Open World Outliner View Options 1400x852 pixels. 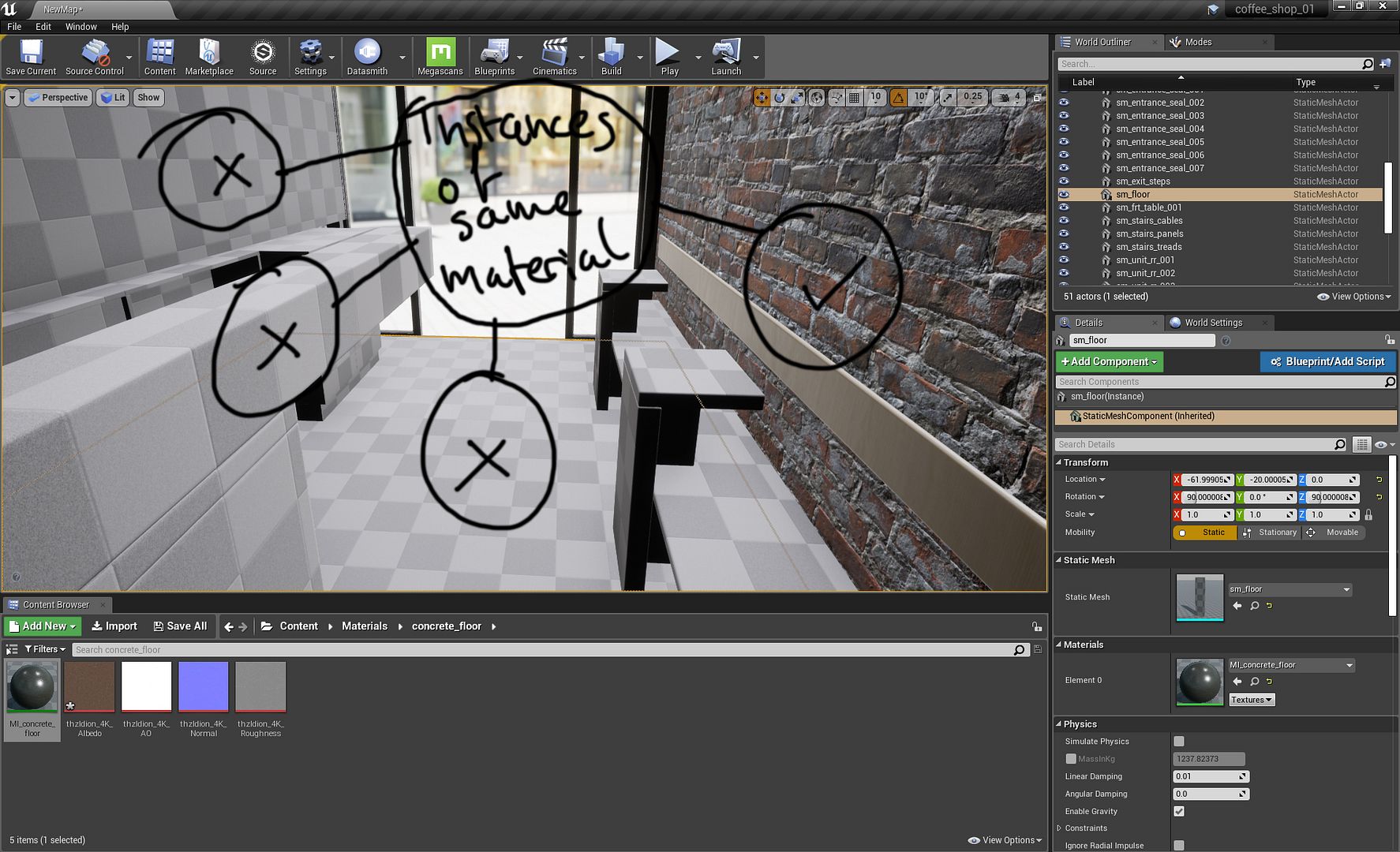click(1354, 297)
